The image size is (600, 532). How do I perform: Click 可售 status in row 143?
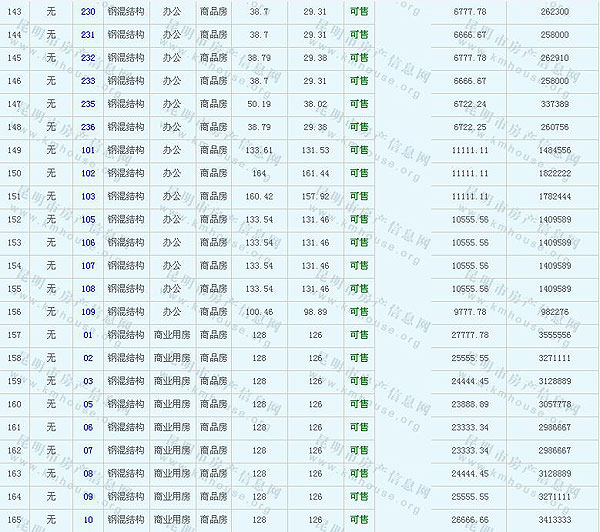[x=359, y=12]
